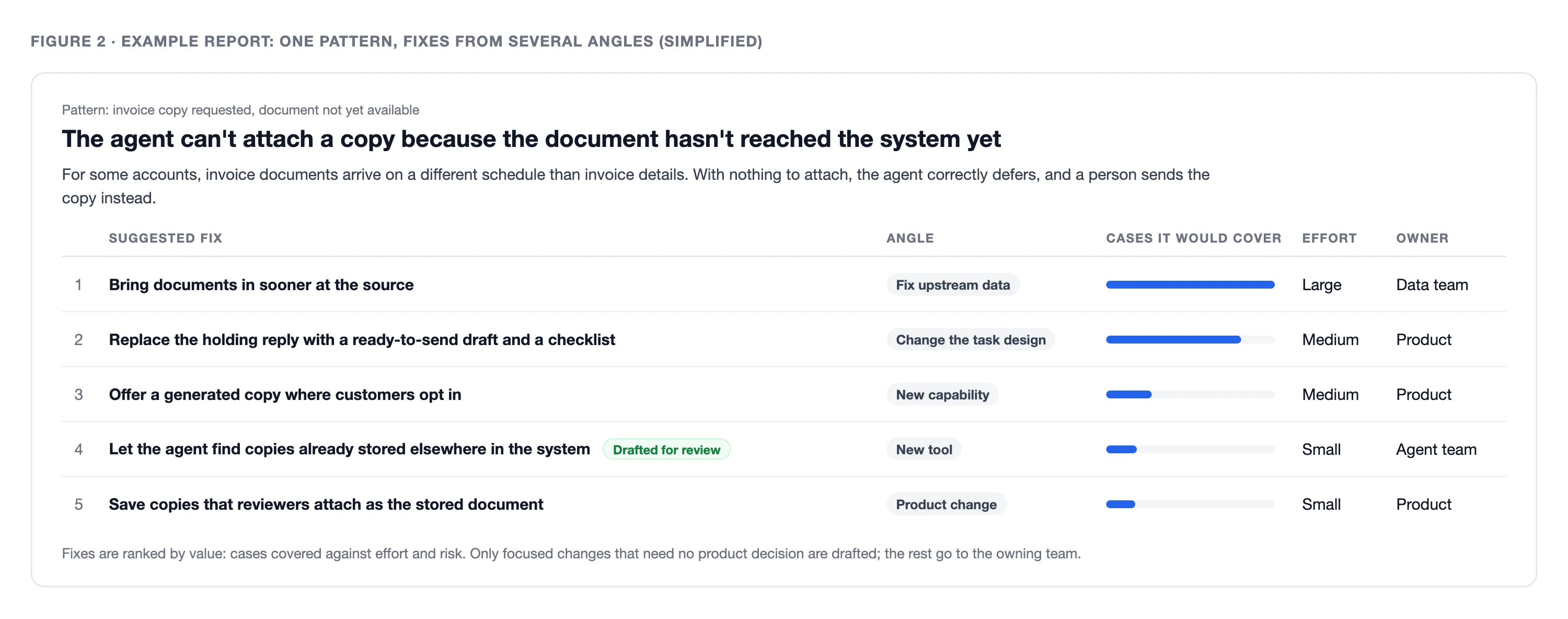Open fix 'Save copies that reviewers attach as the stored document'
Screen dimensions: 1568x619
(x=326, y=504)
